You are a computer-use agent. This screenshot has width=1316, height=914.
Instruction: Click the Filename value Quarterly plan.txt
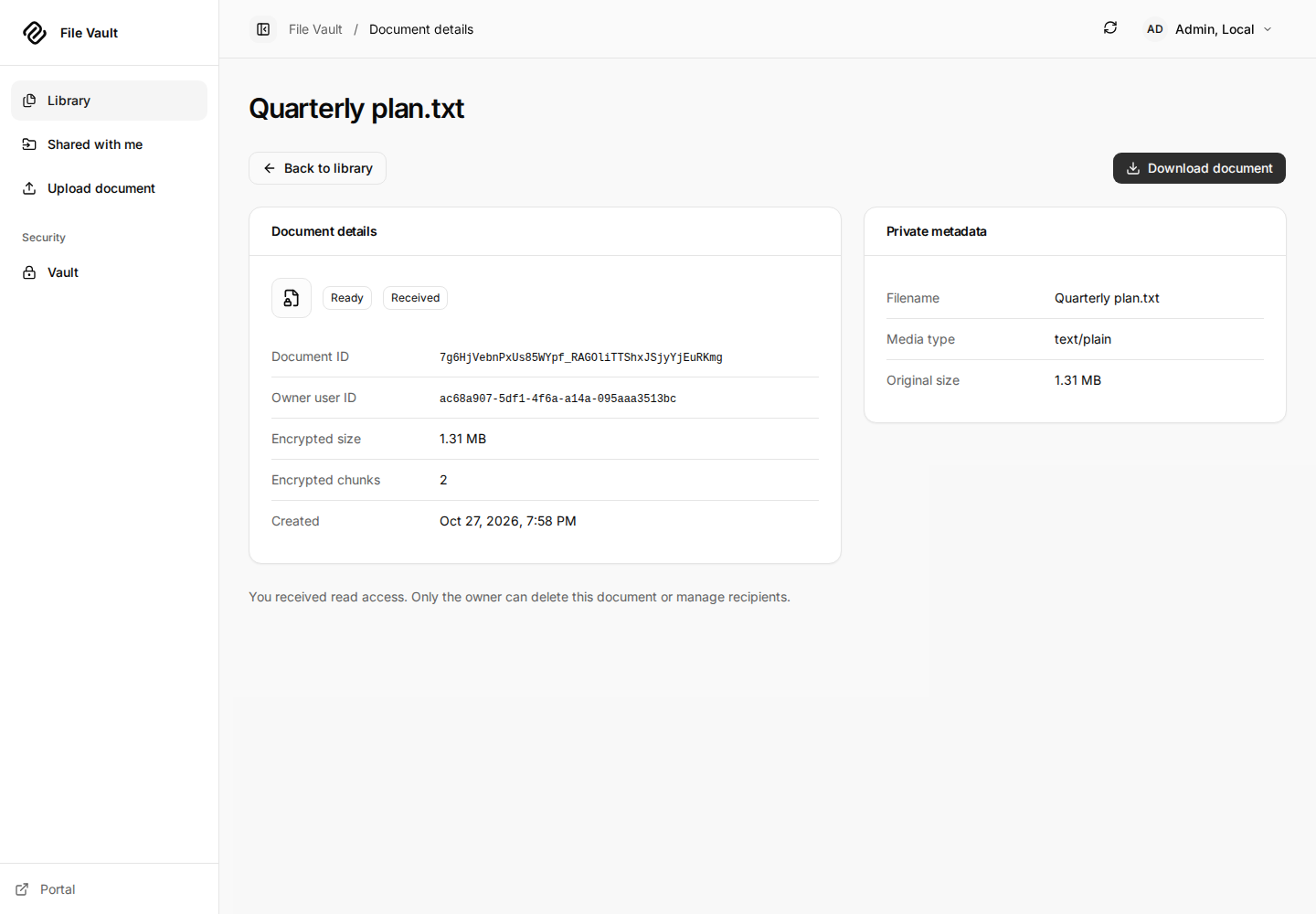[1107, 298]
